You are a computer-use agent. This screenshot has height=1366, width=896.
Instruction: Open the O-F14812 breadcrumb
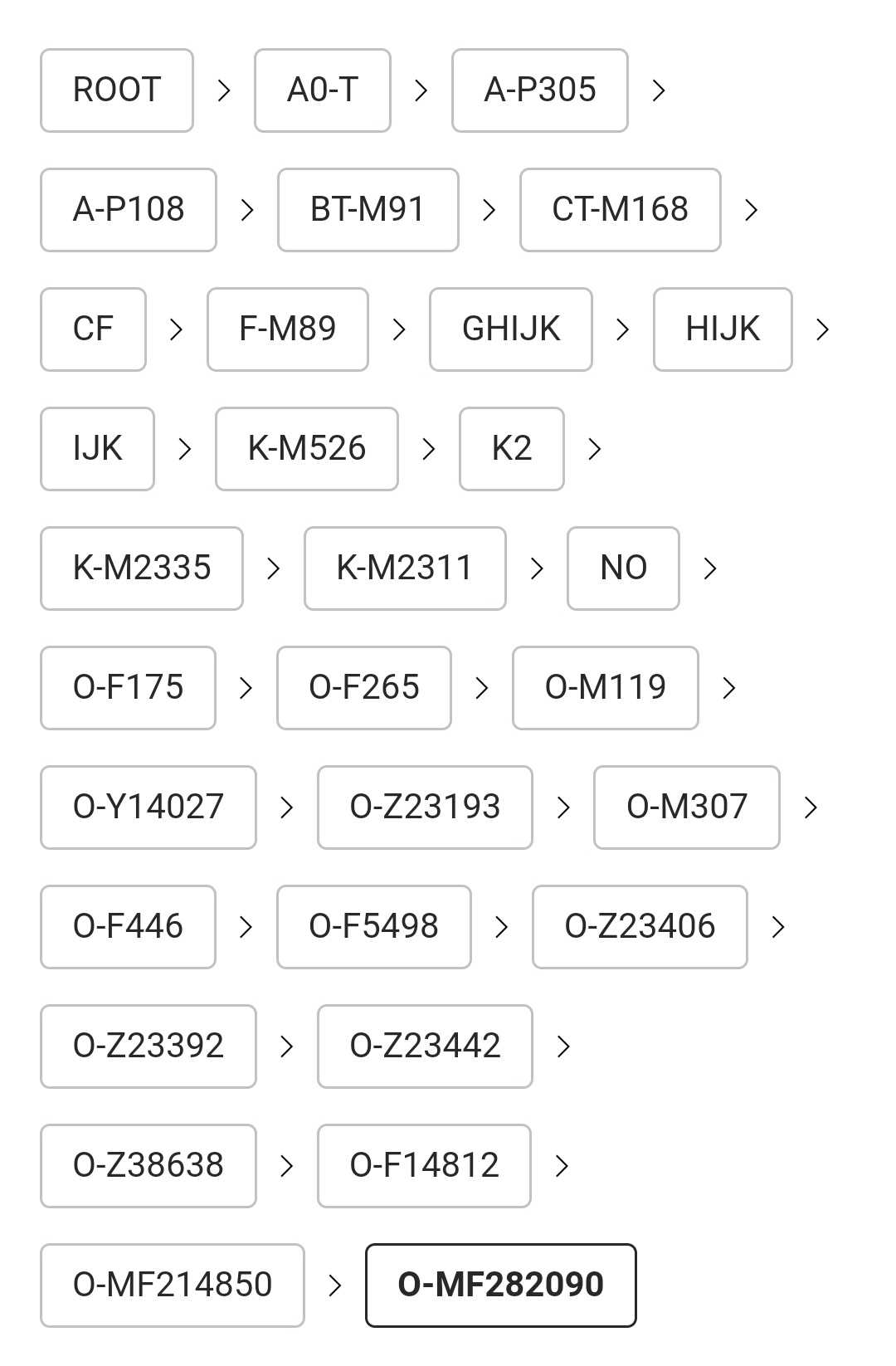[424, 1166]
